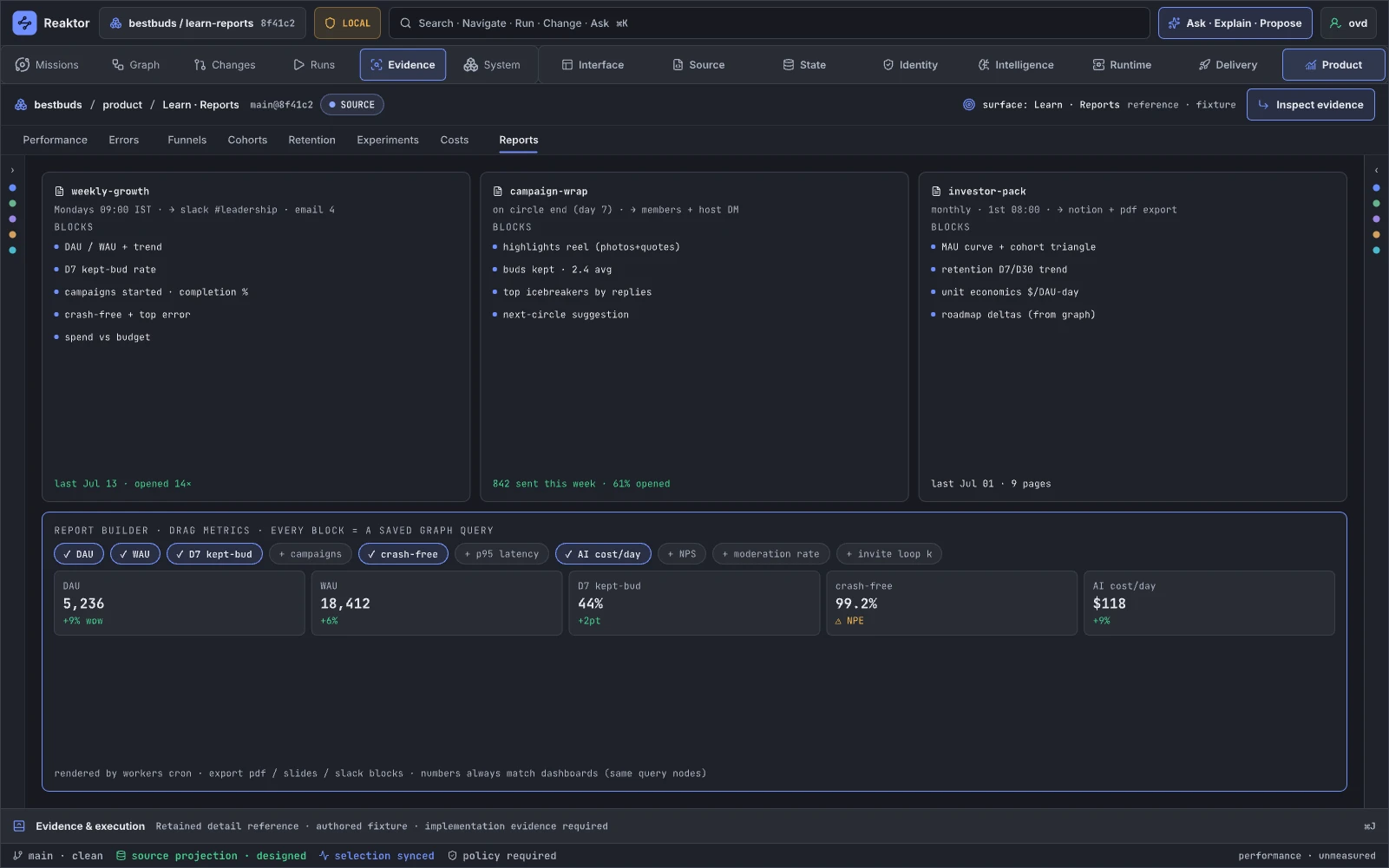Expand the left sidebar chevron
Image resolution: width=1389 pixels, height=868 pixels.
tap(12, 171)
